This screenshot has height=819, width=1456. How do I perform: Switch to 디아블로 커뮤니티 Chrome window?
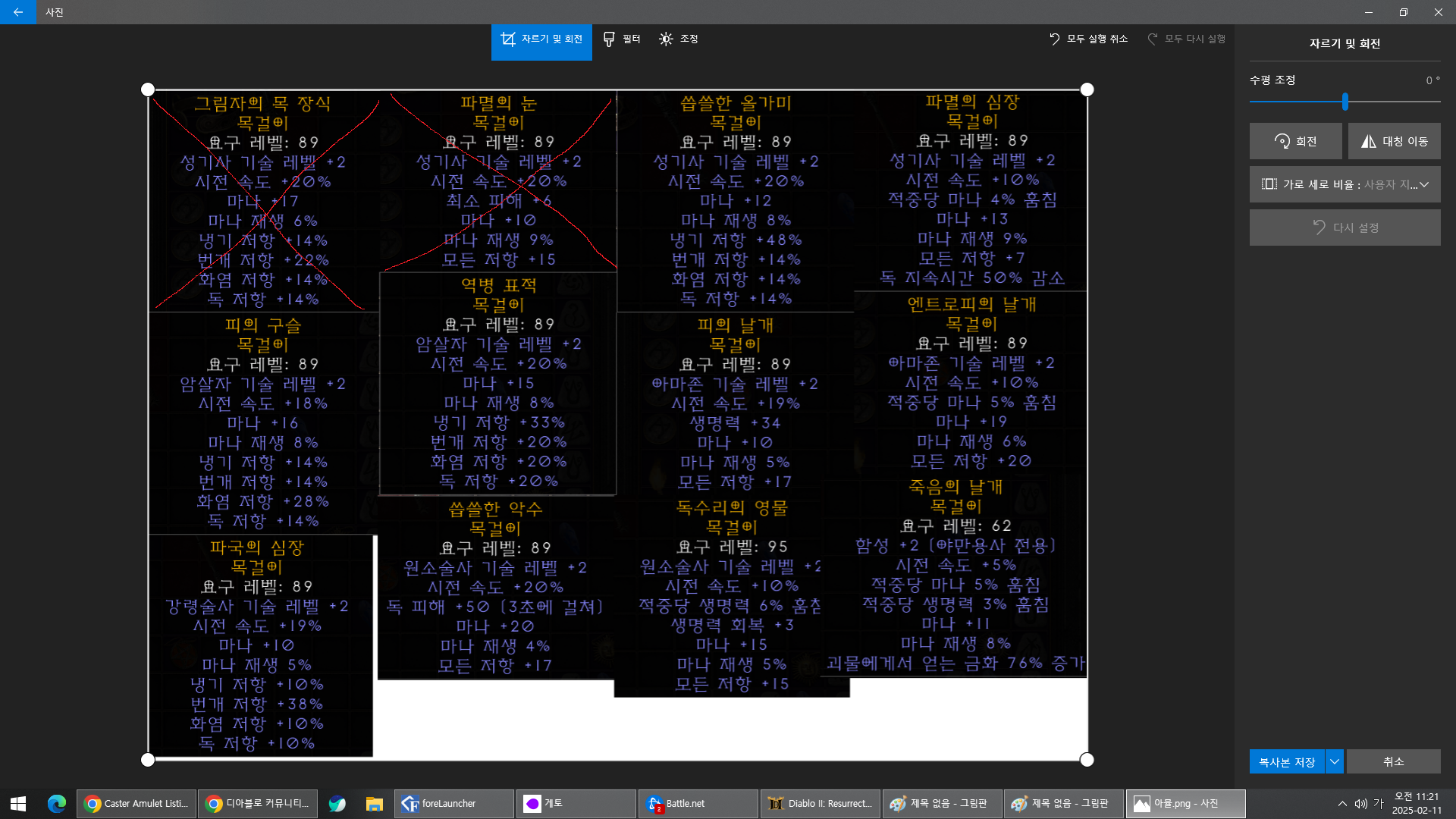[258, 803]
